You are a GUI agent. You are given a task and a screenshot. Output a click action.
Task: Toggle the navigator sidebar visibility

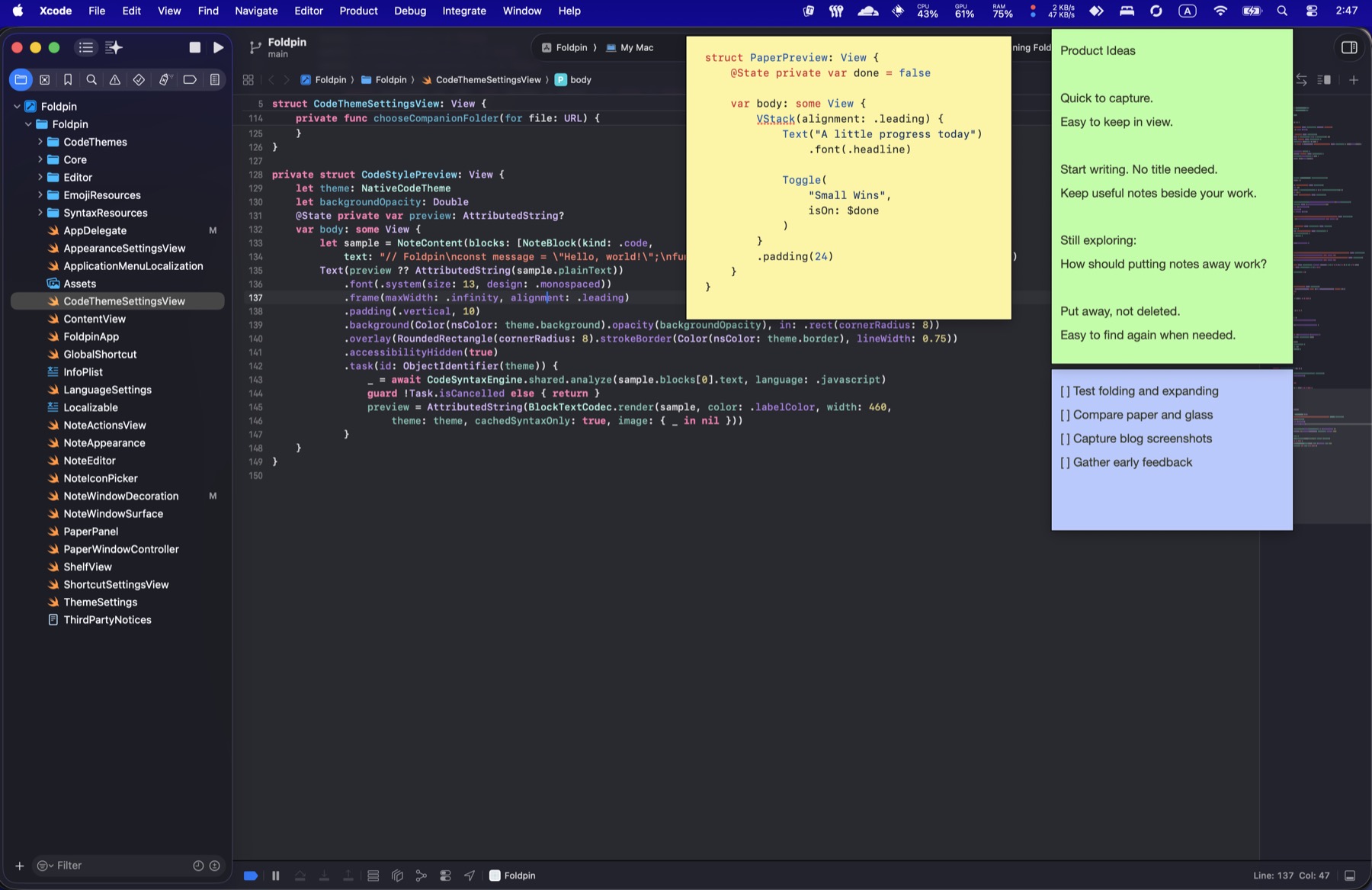(86, 47)
